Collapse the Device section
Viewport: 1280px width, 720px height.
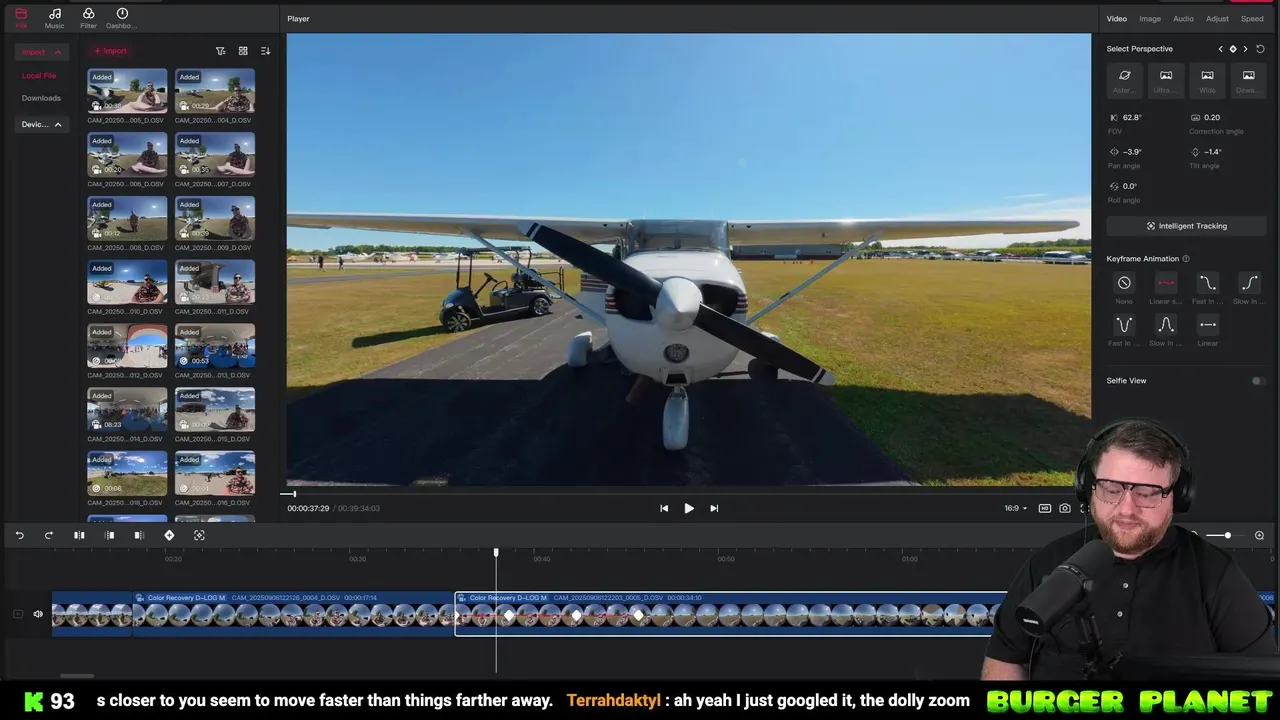pyautogui.click(x=41, y=124)
